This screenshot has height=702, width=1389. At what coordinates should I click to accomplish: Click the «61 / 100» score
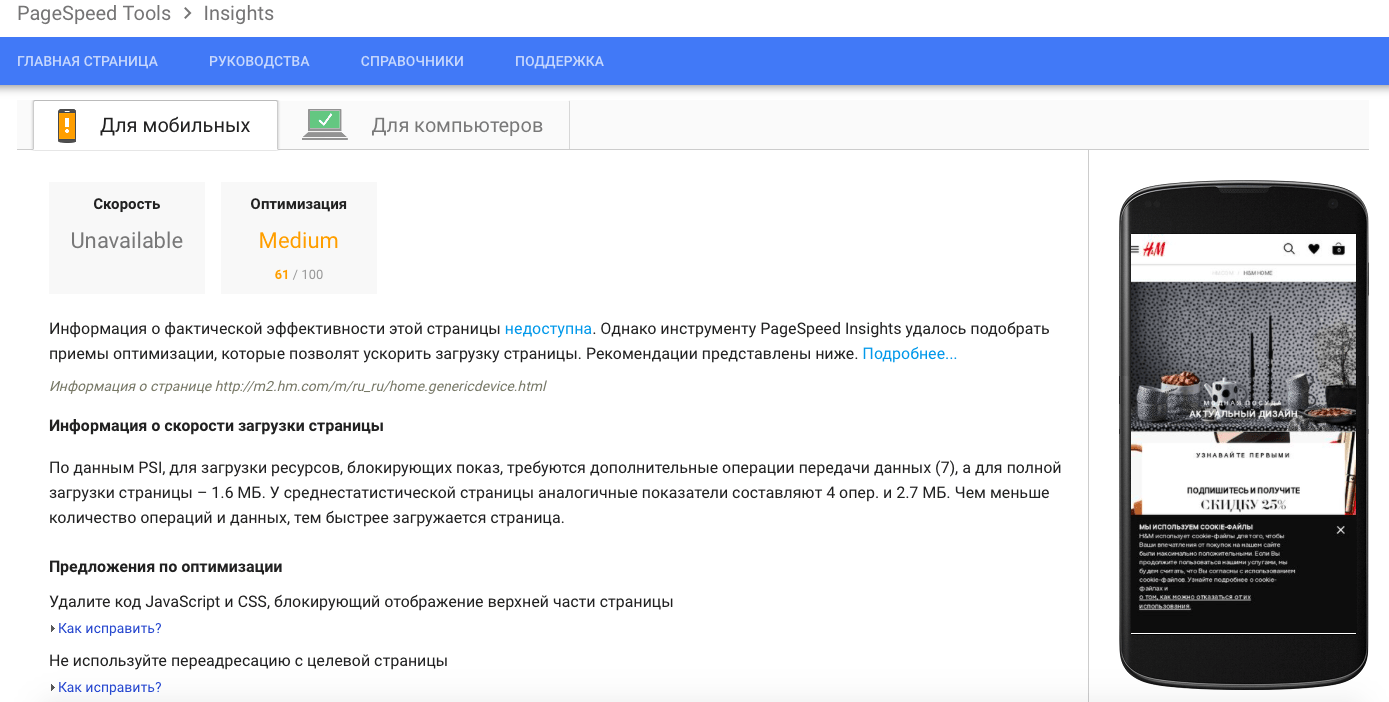click(x=299, y=275)
